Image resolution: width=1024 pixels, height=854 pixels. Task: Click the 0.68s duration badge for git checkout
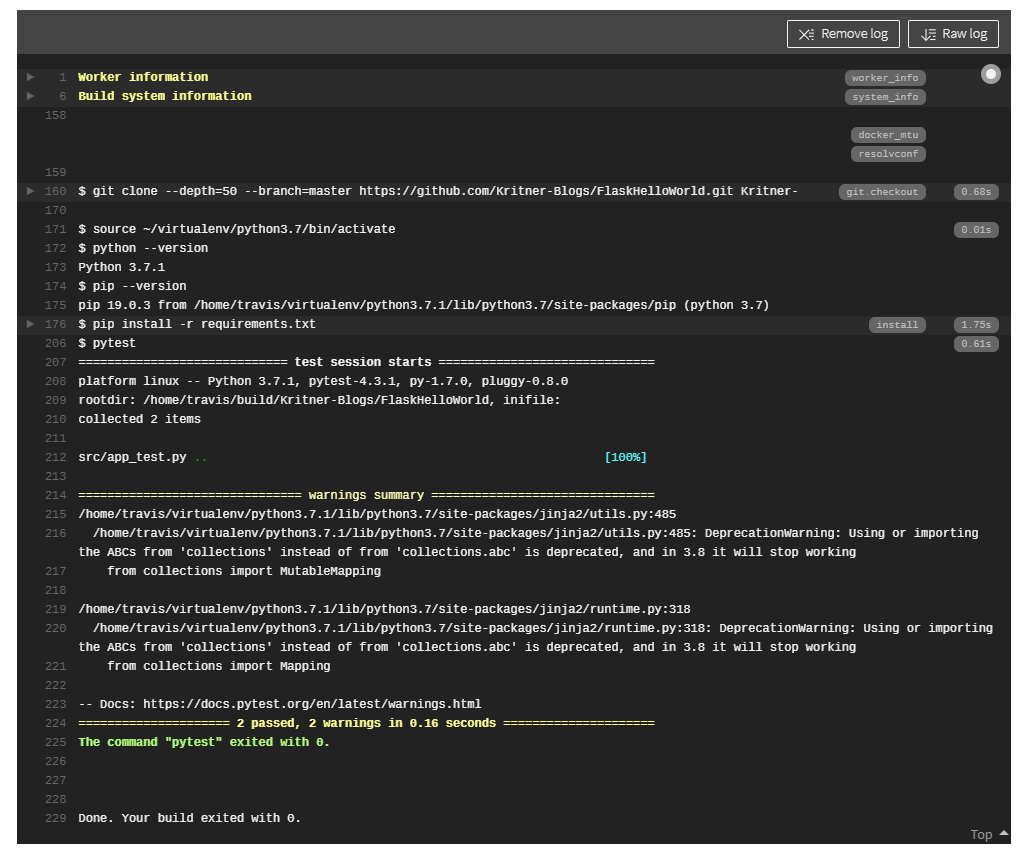[975, 191]
